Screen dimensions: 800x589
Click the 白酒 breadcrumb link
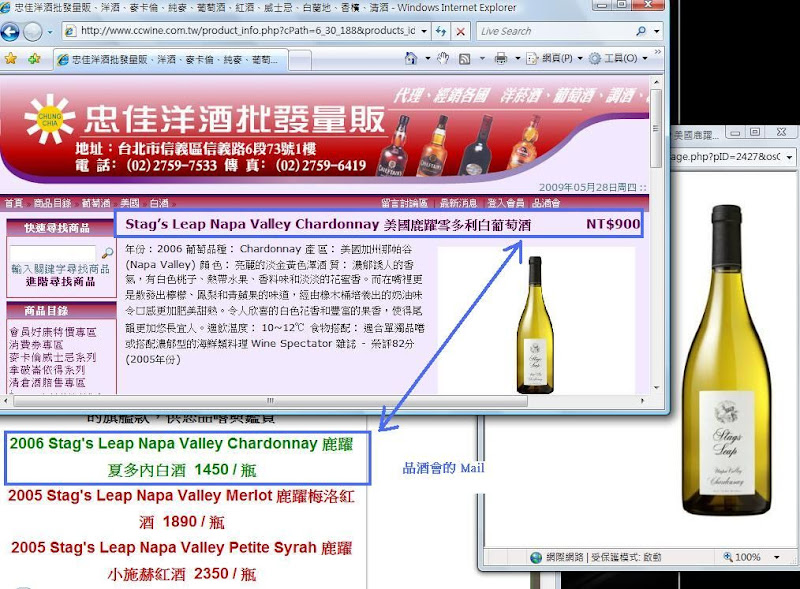coord(159,203)
